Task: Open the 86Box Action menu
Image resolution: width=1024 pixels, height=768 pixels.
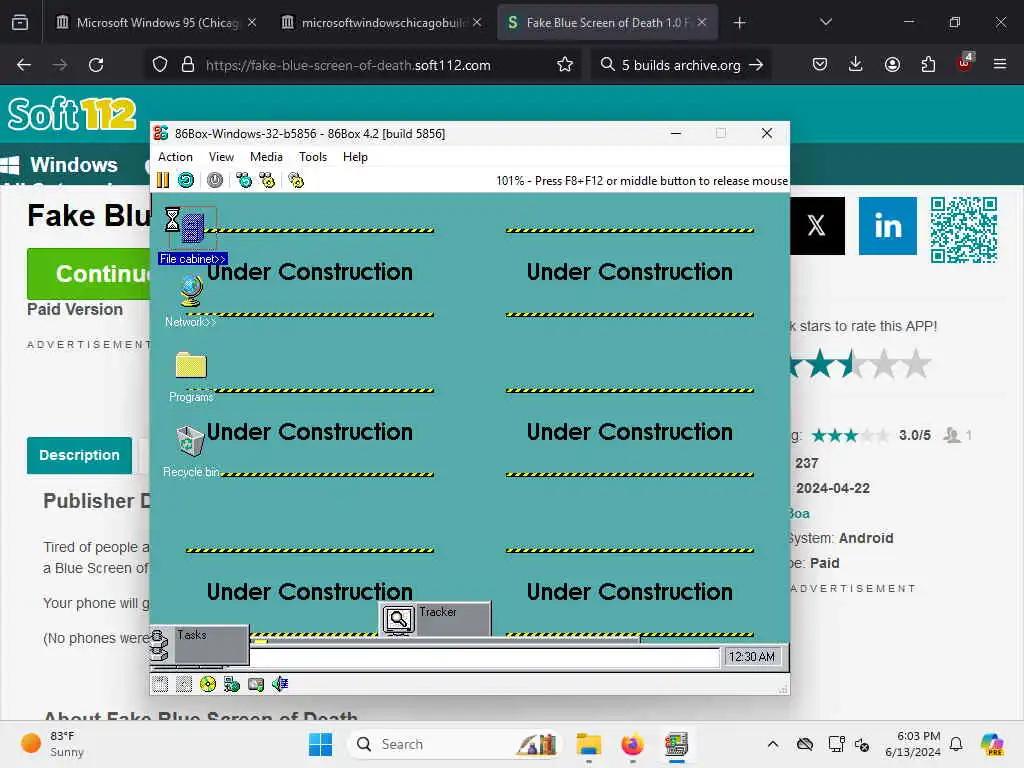Action: coord(175,157)
